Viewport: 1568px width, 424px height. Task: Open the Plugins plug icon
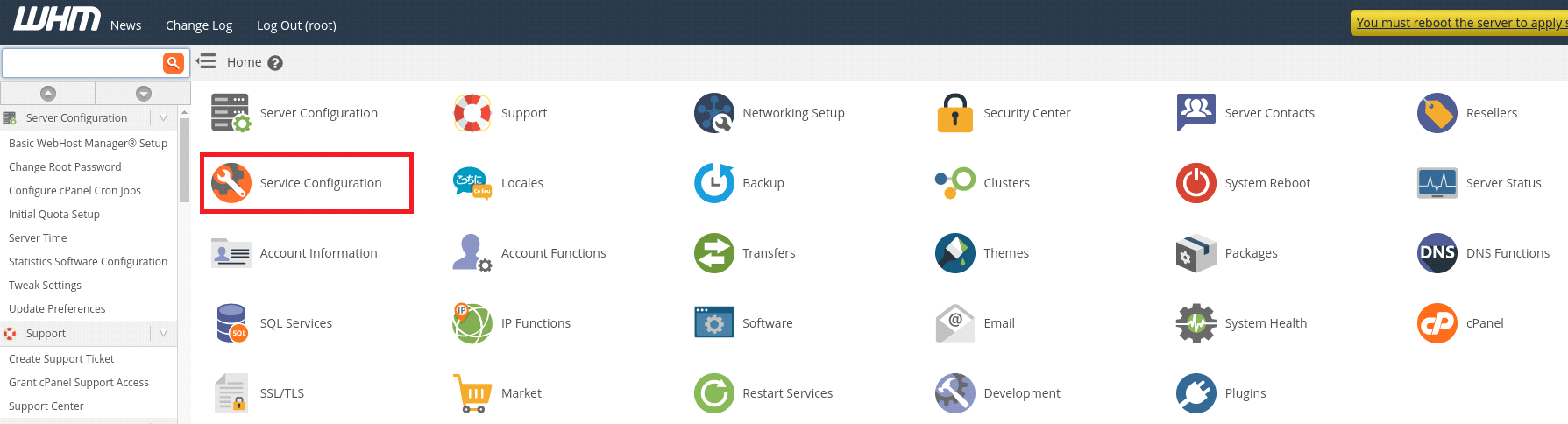click(1196, 393)
